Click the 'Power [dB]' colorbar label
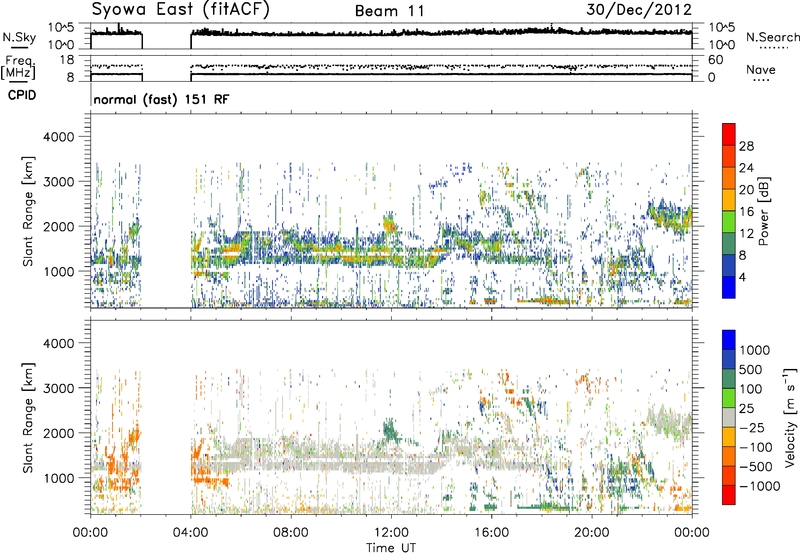The width and height of the screenshot is (800, 554). click(763, 211)
